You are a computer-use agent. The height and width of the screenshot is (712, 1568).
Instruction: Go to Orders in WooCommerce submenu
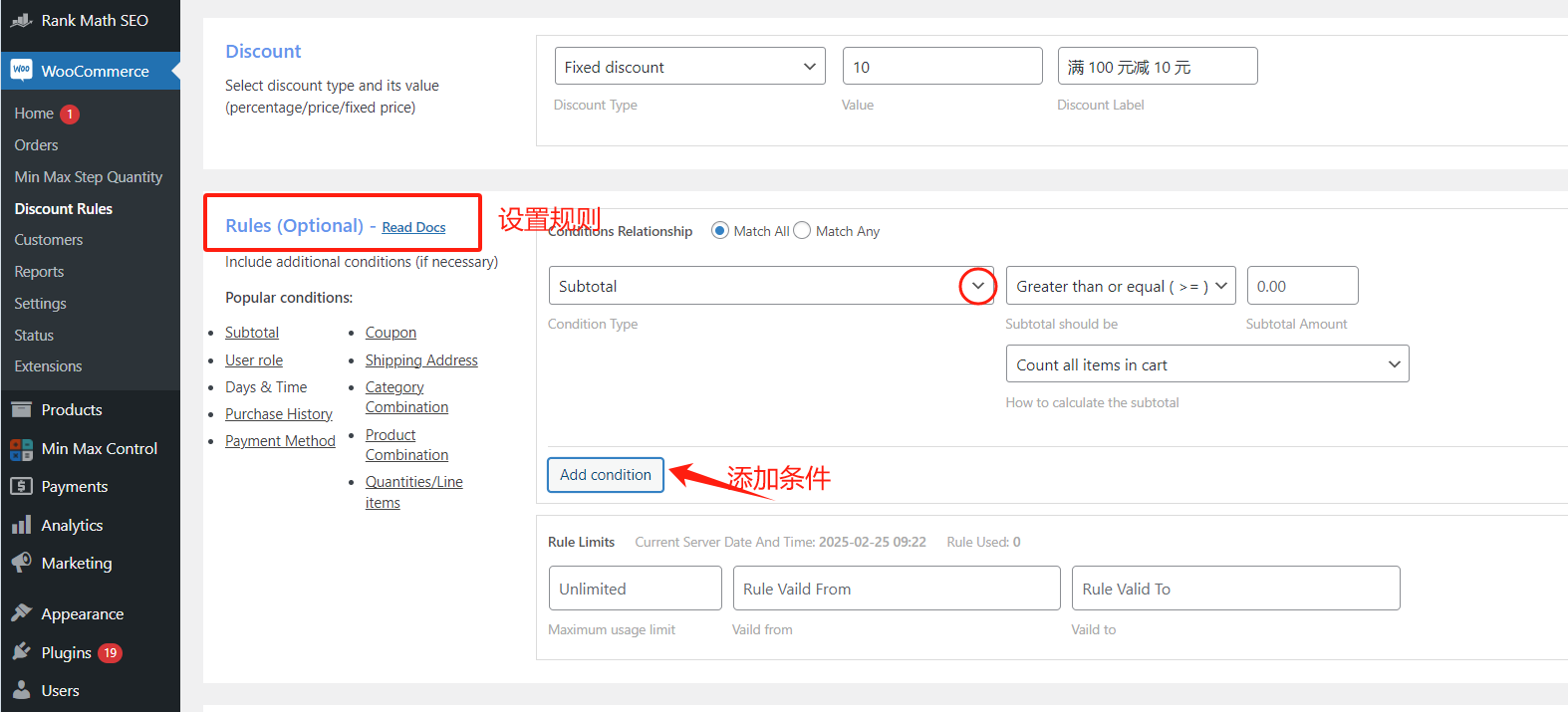coord(37,145)
